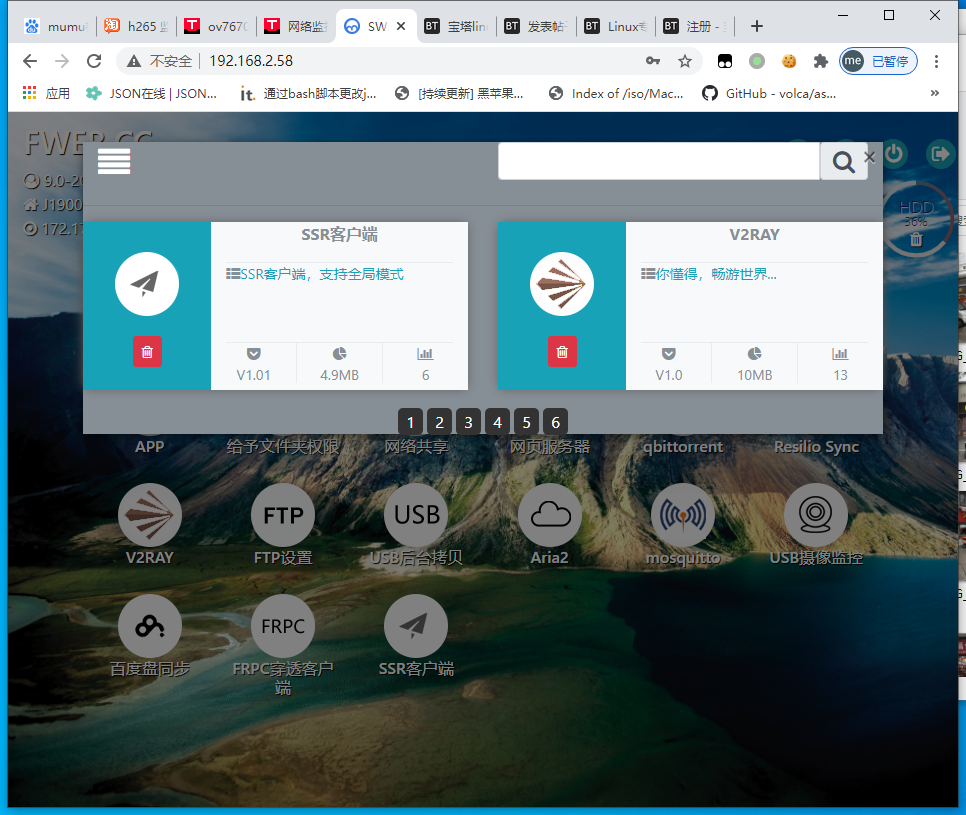Open a new browser tab
Screen dimensions: 966x815
[x=757, y=27]
